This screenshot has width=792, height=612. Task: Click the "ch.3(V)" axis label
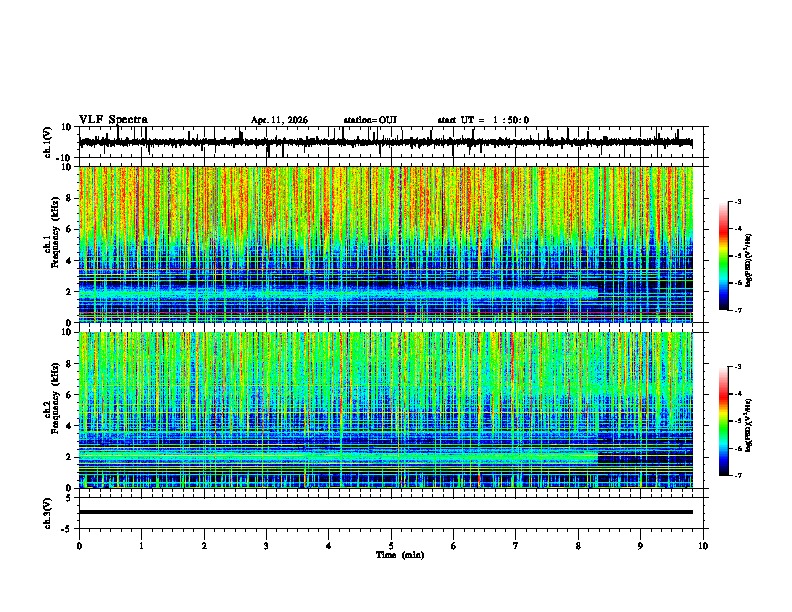point(48,513)
